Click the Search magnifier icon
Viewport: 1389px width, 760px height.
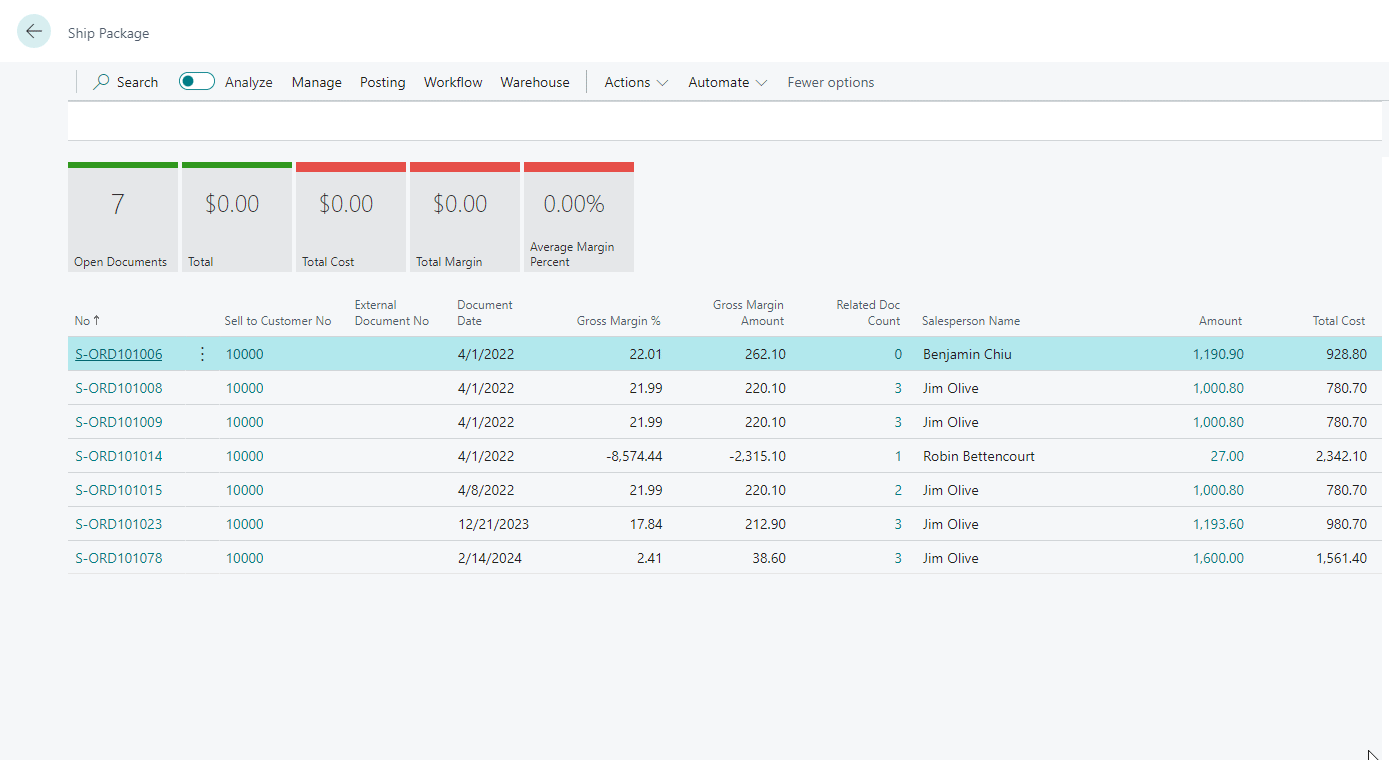101,82
